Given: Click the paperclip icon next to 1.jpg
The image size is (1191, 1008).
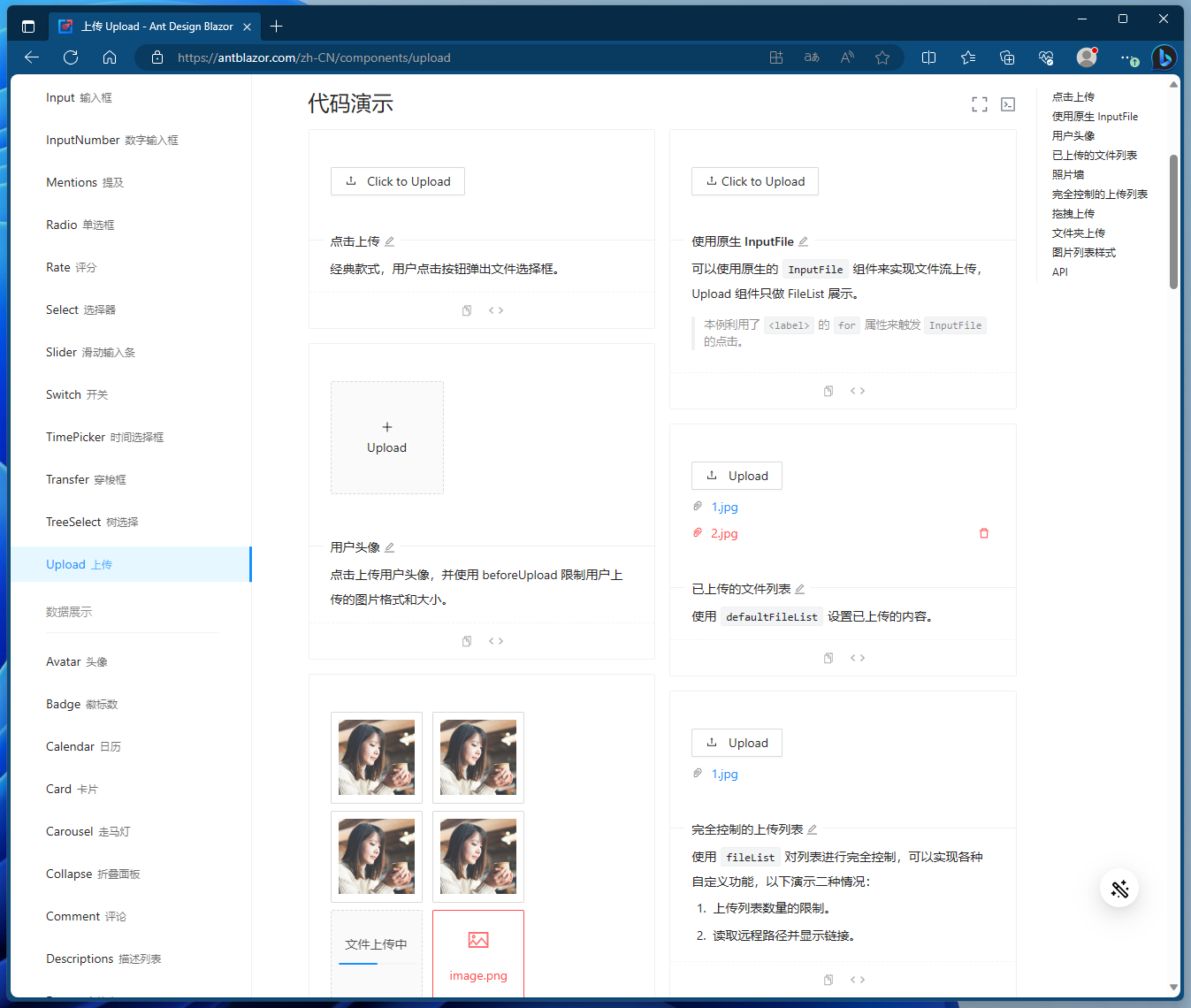Looking at the screenshot, I should (698, 507).
